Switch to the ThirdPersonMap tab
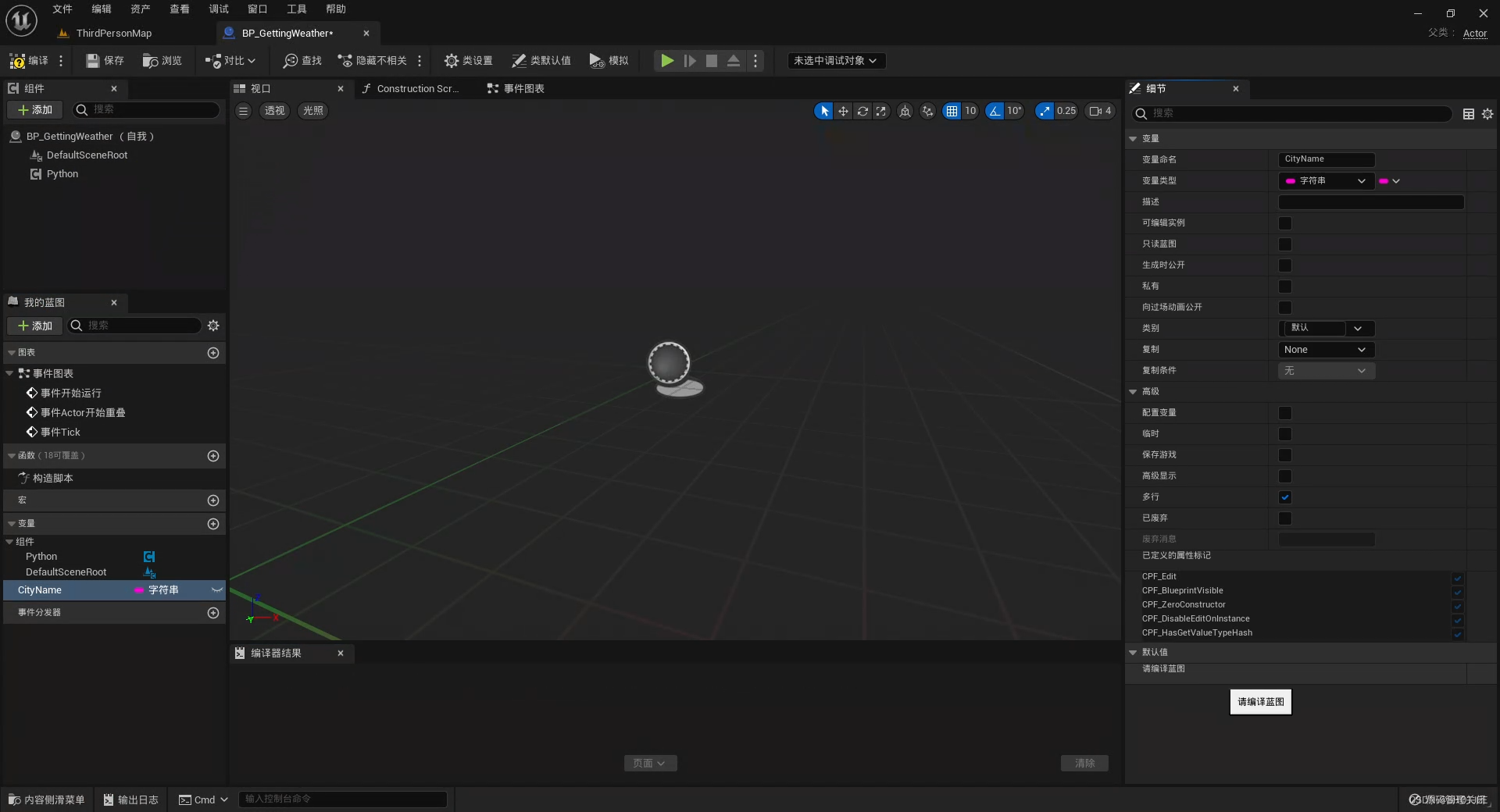This screenshot has width=1500, height=812. click(x=113, y=33)
